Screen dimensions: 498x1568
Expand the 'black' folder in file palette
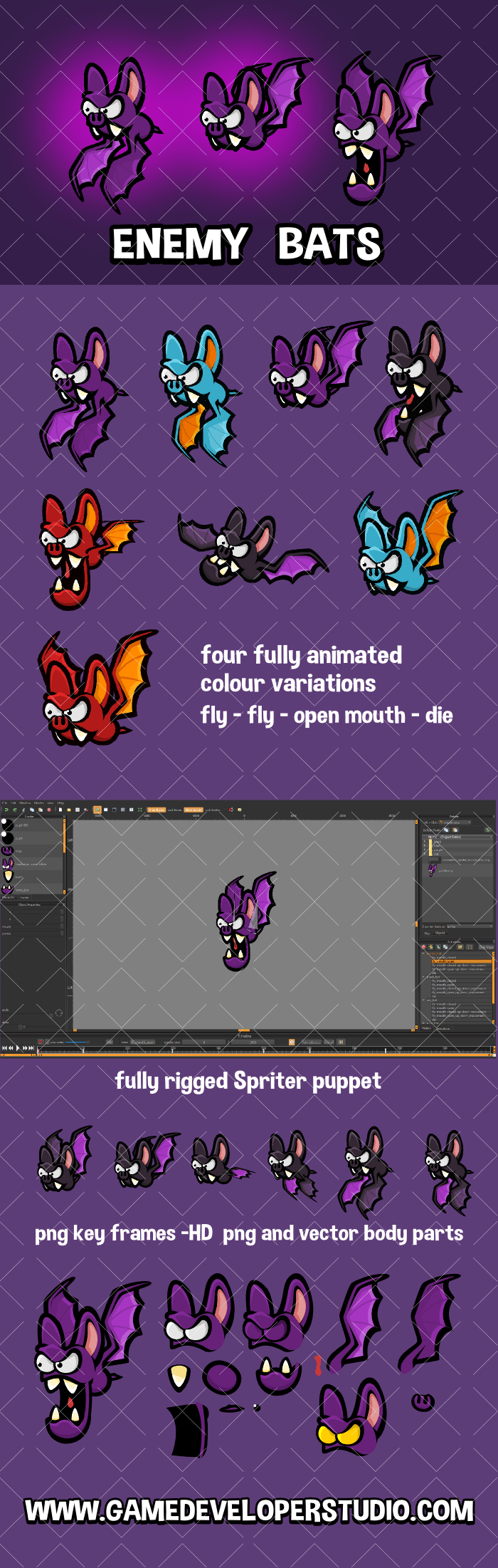[425, 841]
